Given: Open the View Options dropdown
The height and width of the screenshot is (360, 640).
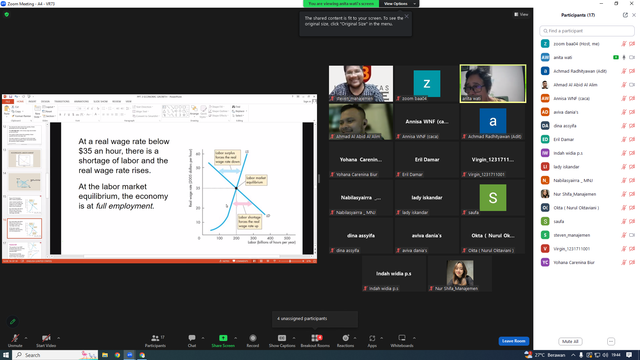Looking at the screenshot, I should tap(399, 4).
